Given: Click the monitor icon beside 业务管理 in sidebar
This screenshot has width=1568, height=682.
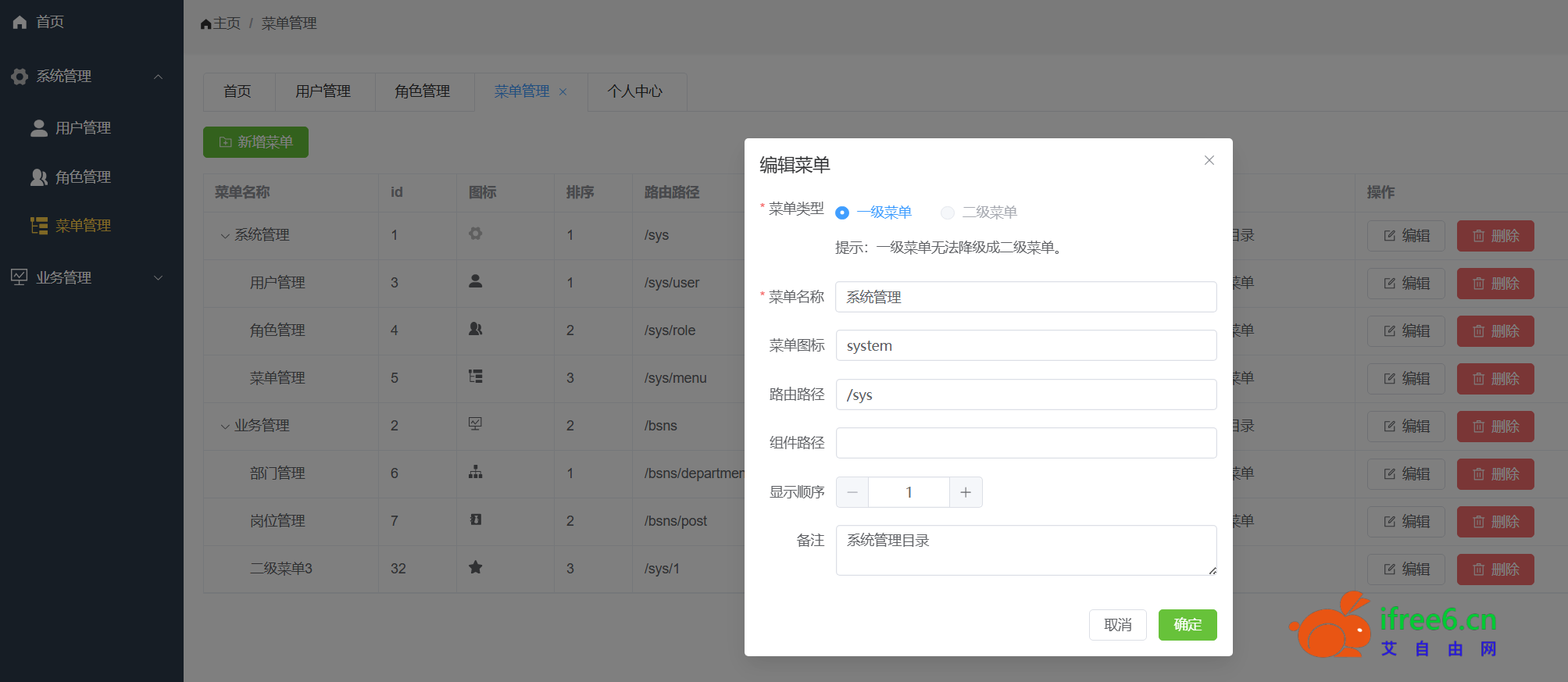Looking at the screenshot, I should click(x=20, y=277).
